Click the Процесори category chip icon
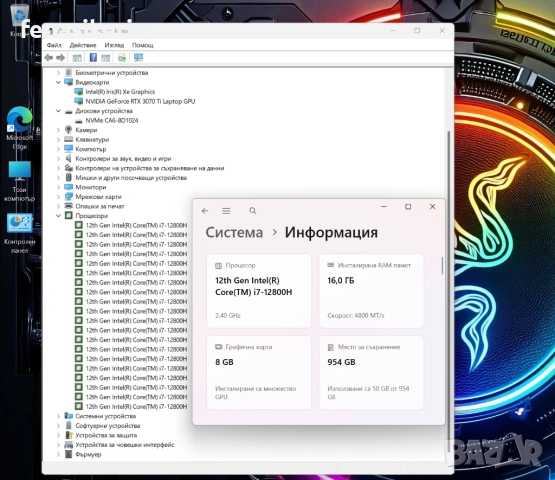This screenshot has width=555, height=480. [x=69, y=216]
